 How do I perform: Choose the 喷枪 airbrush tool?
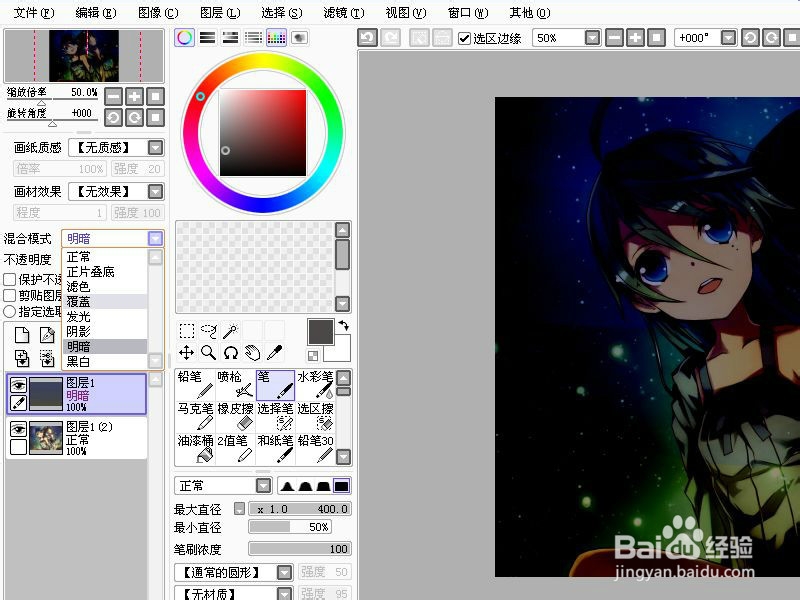[x=235, y=385]
